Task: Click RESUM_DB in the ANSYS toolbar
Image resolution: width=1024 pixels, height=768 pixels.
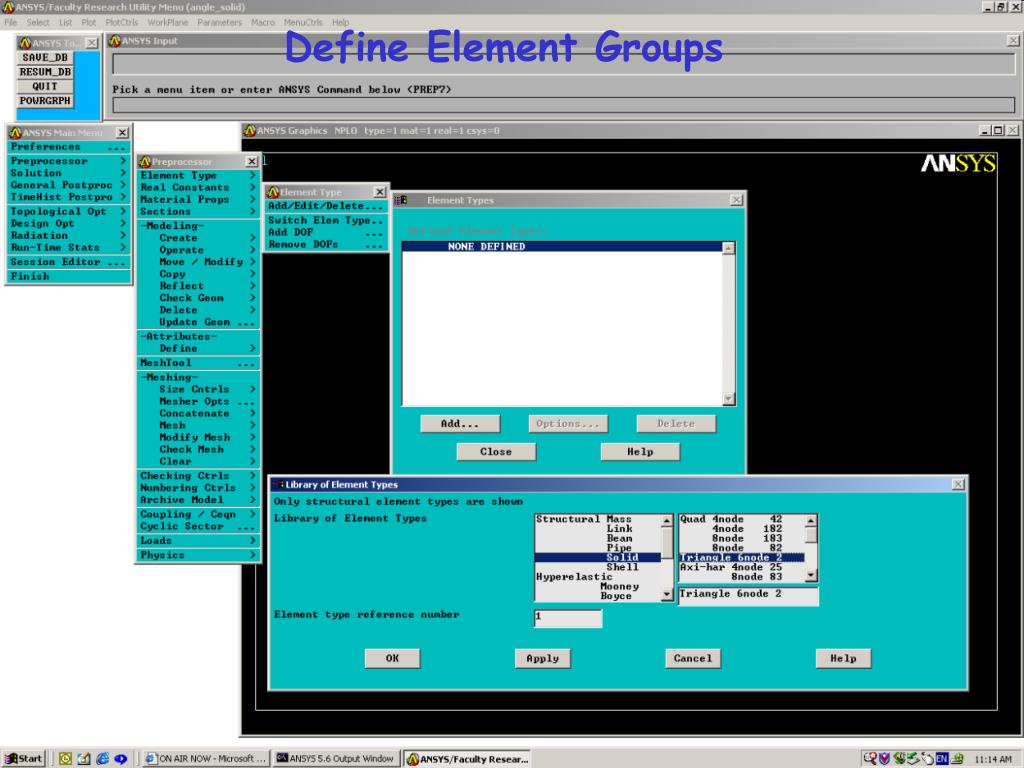Action: click(x=45, y=72)
